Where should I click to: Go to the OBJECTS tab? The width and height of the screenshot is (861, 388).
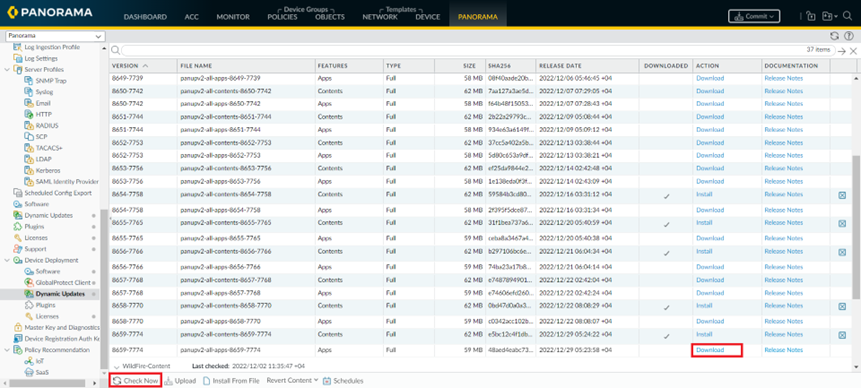pyautogui.click(x=330, y=17)
